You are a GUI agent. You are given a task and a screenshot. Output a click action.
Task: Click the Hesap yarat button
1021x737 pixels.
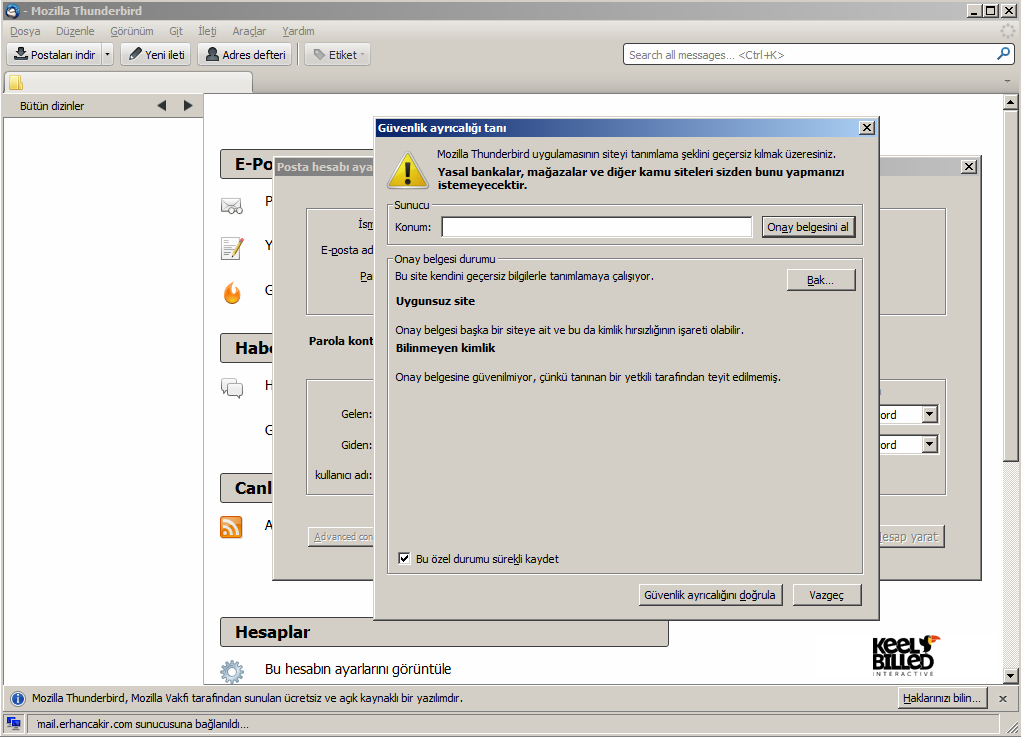[910, 536]
